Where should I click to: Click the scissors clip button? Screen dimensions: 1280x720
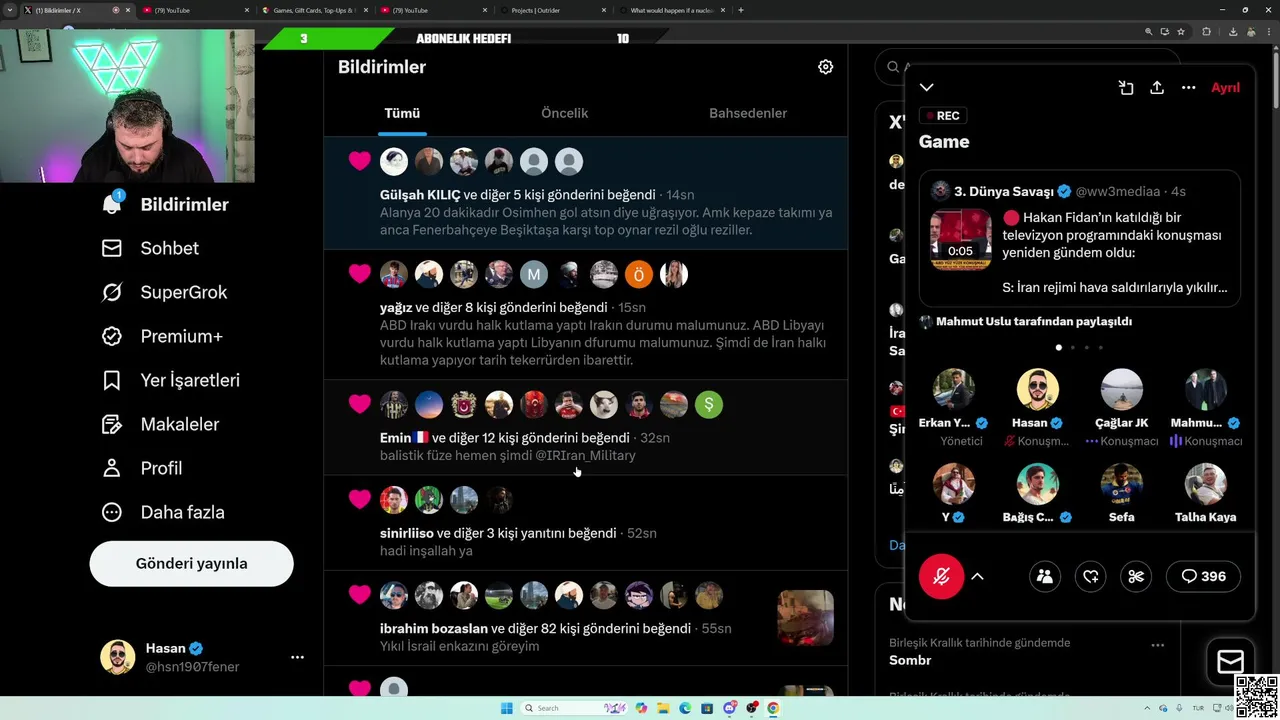(x=1136, y=576)
